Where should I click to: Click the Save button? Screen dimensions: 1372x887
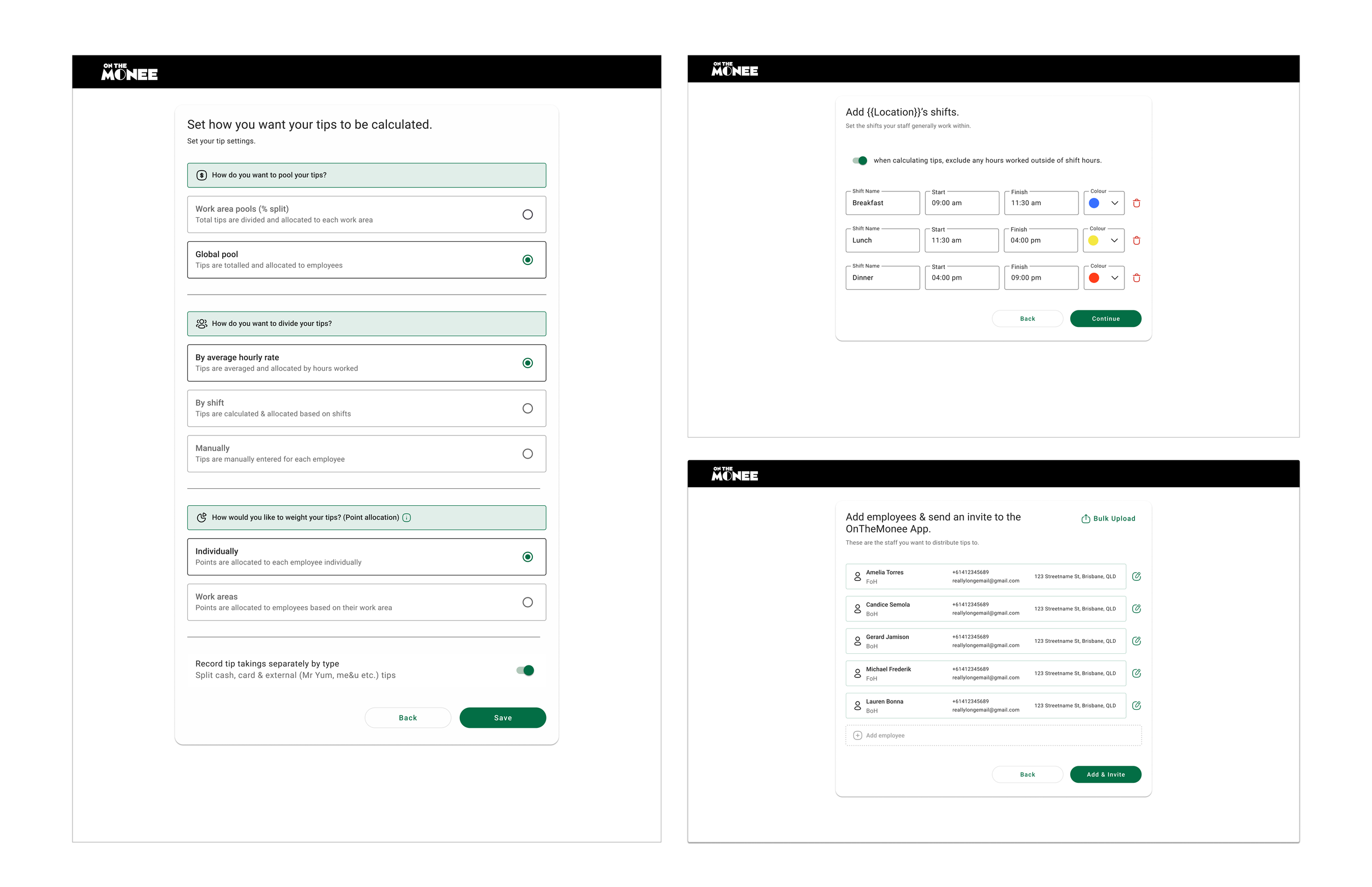(502, 717)
